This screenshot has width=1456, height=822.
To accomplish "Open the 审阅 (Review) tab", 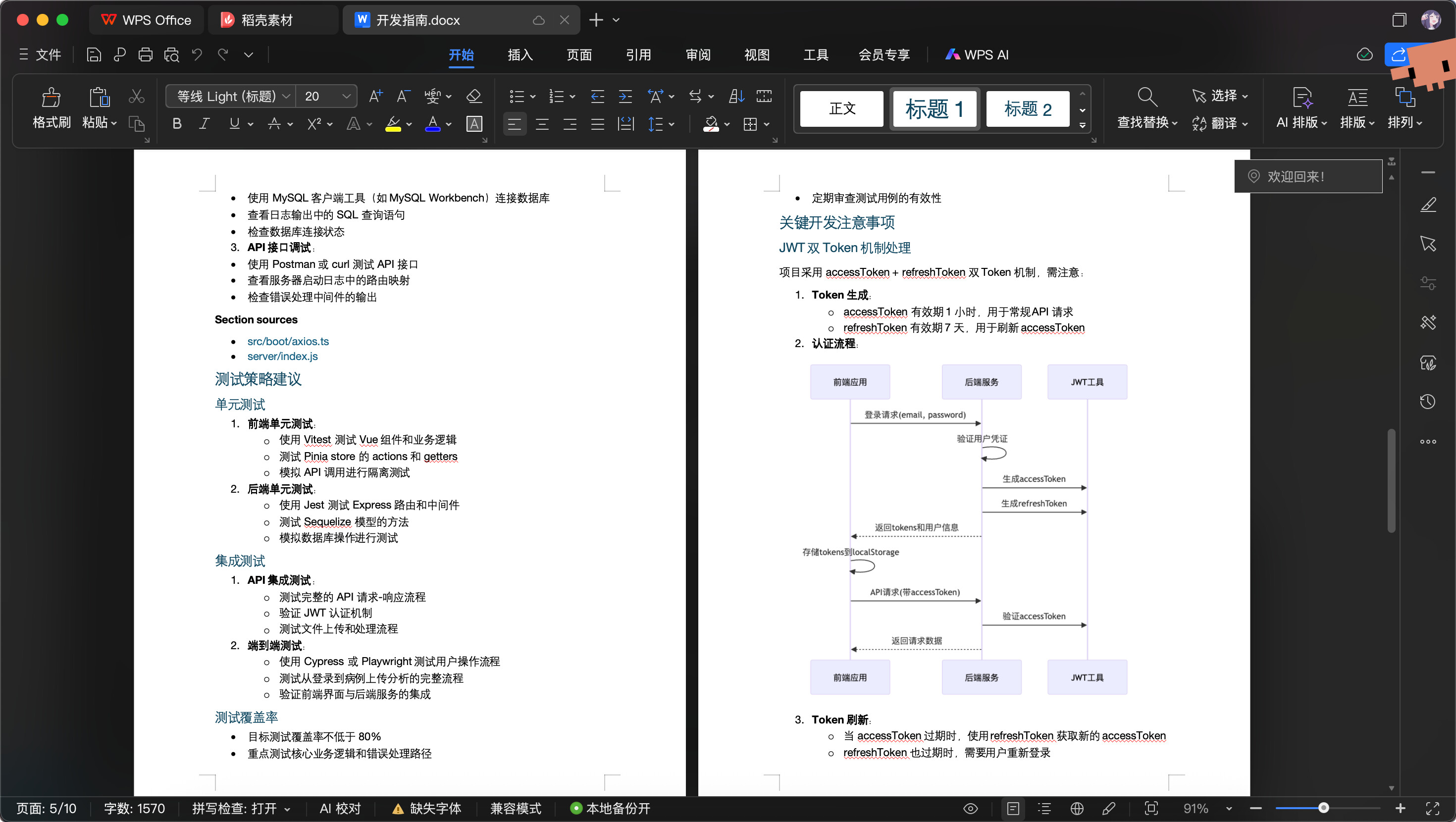I will [698, 55].
